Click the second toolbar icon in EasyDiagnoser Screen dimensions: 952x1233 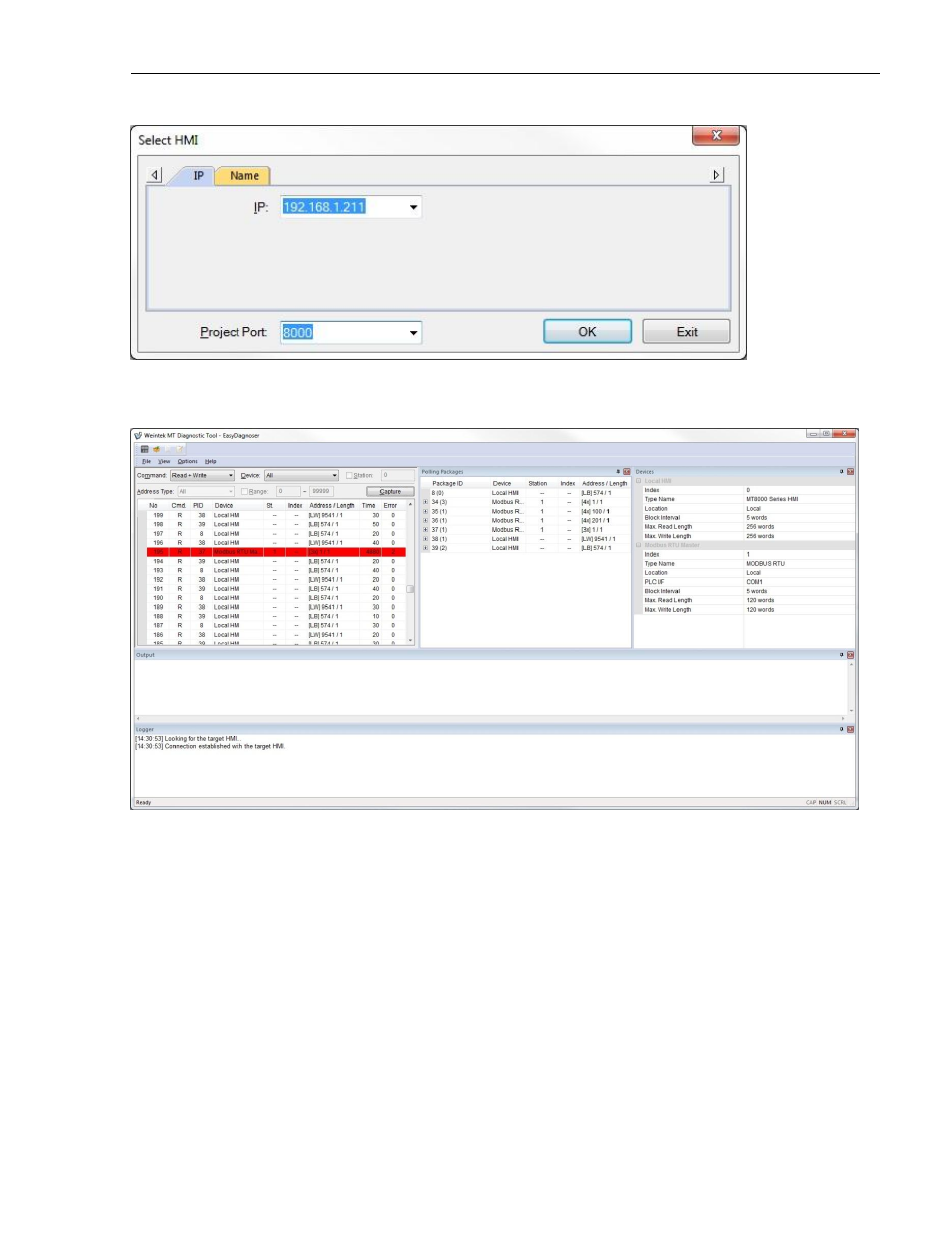156,449
